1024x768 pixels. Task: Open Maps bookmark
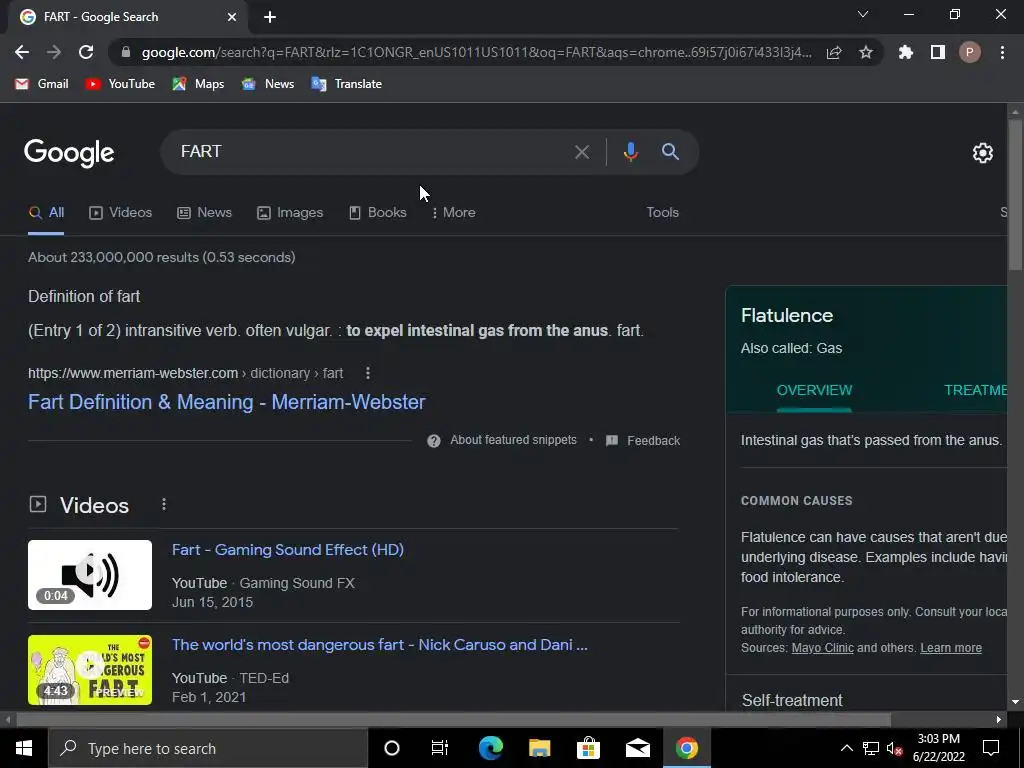pos(199,84)
